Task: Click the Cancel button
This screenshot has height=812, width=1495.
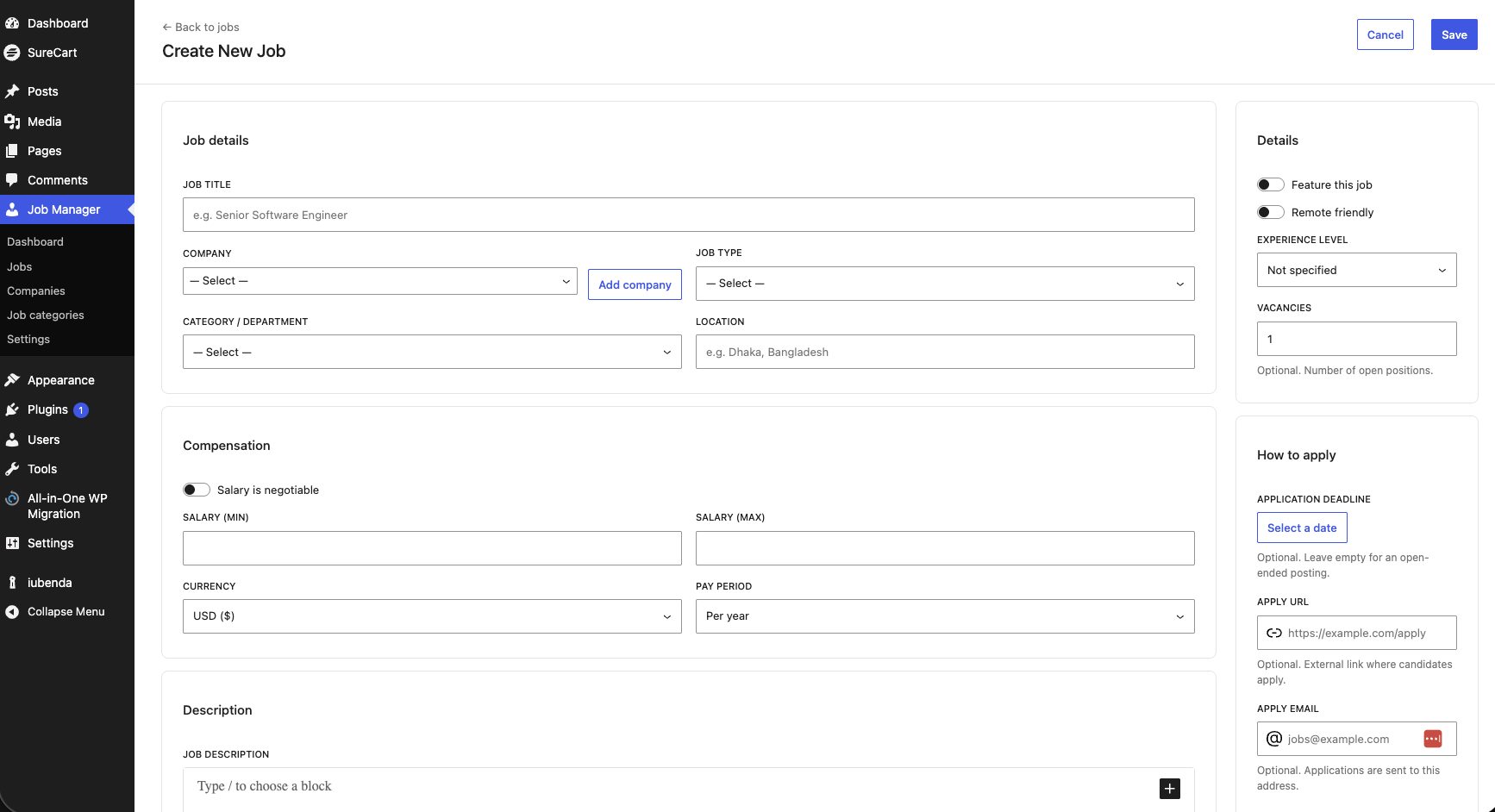Action: (1386, 34)
